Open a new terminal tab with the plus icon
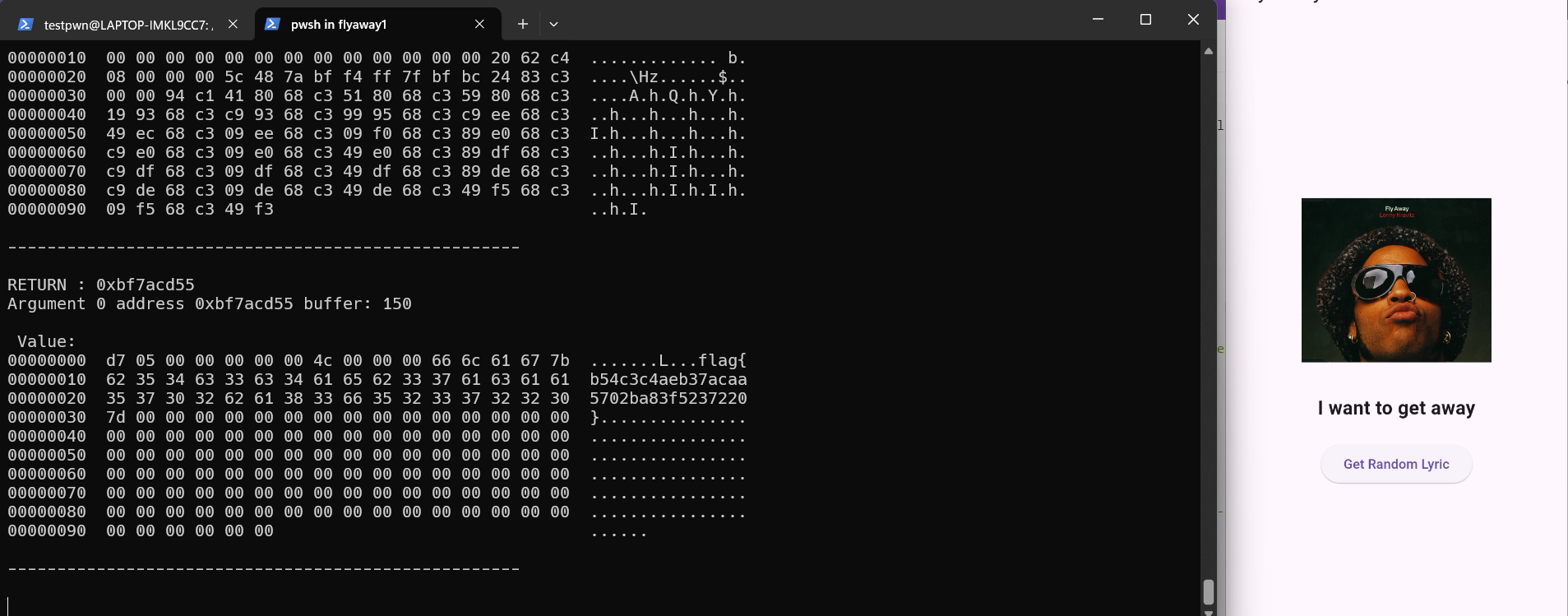Viewport: 1568px width, 616px height. (x=522, y=24)
